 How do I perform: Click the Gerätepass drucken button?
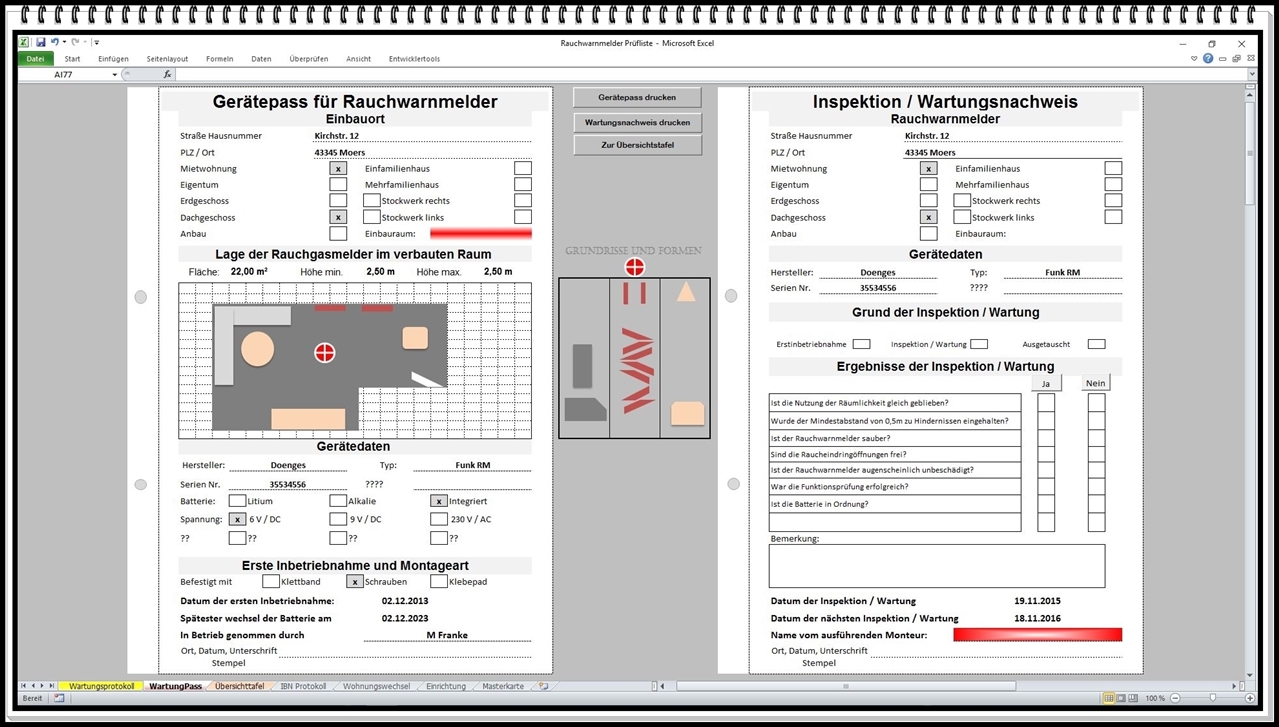click(637, 98)
